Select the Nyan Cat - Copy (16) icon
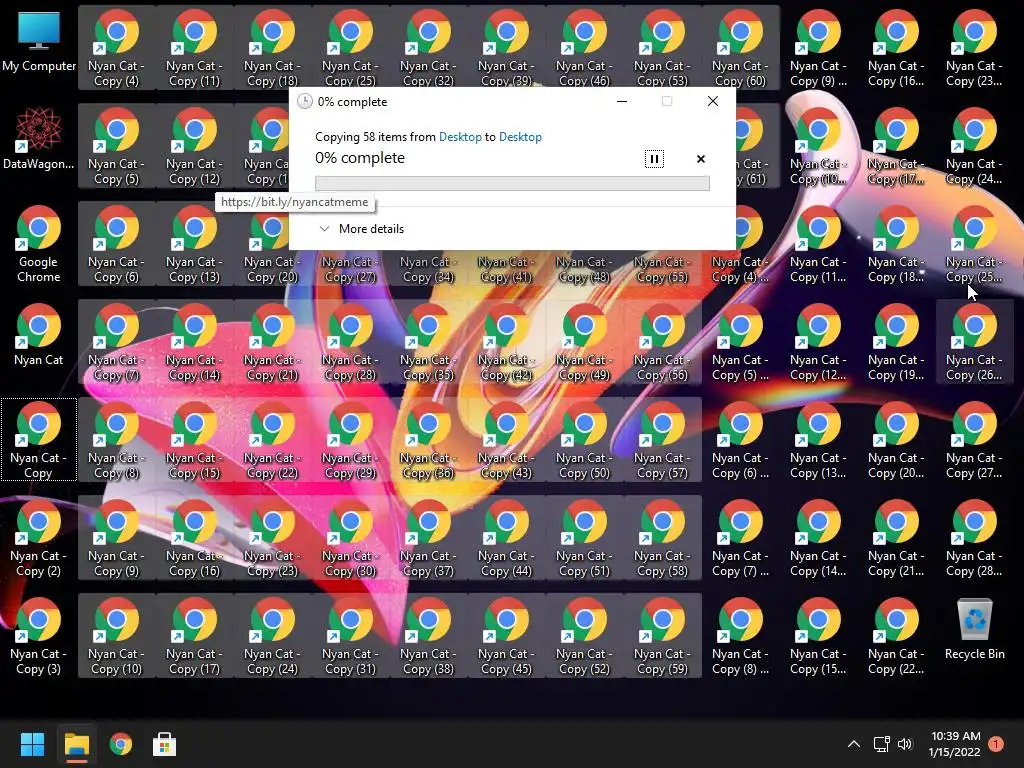1024x768 pixels. tap(194, 537)
